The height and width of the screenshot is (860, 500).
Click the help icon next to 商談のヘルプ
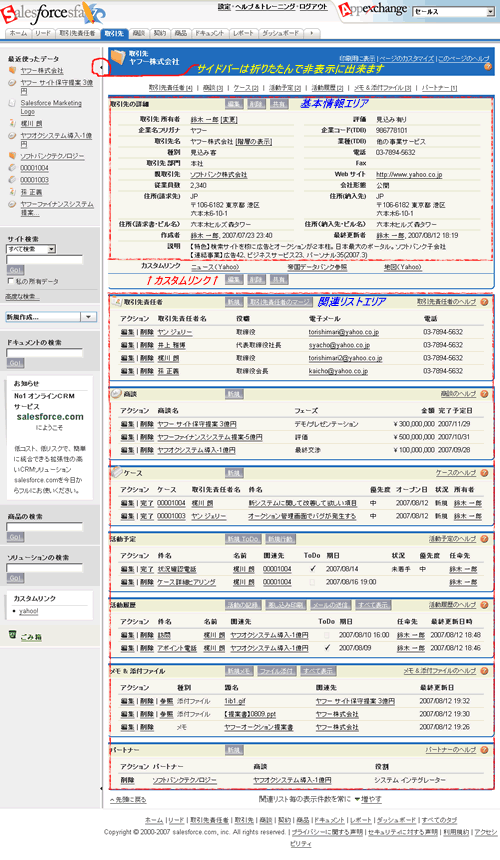[484, 394]
